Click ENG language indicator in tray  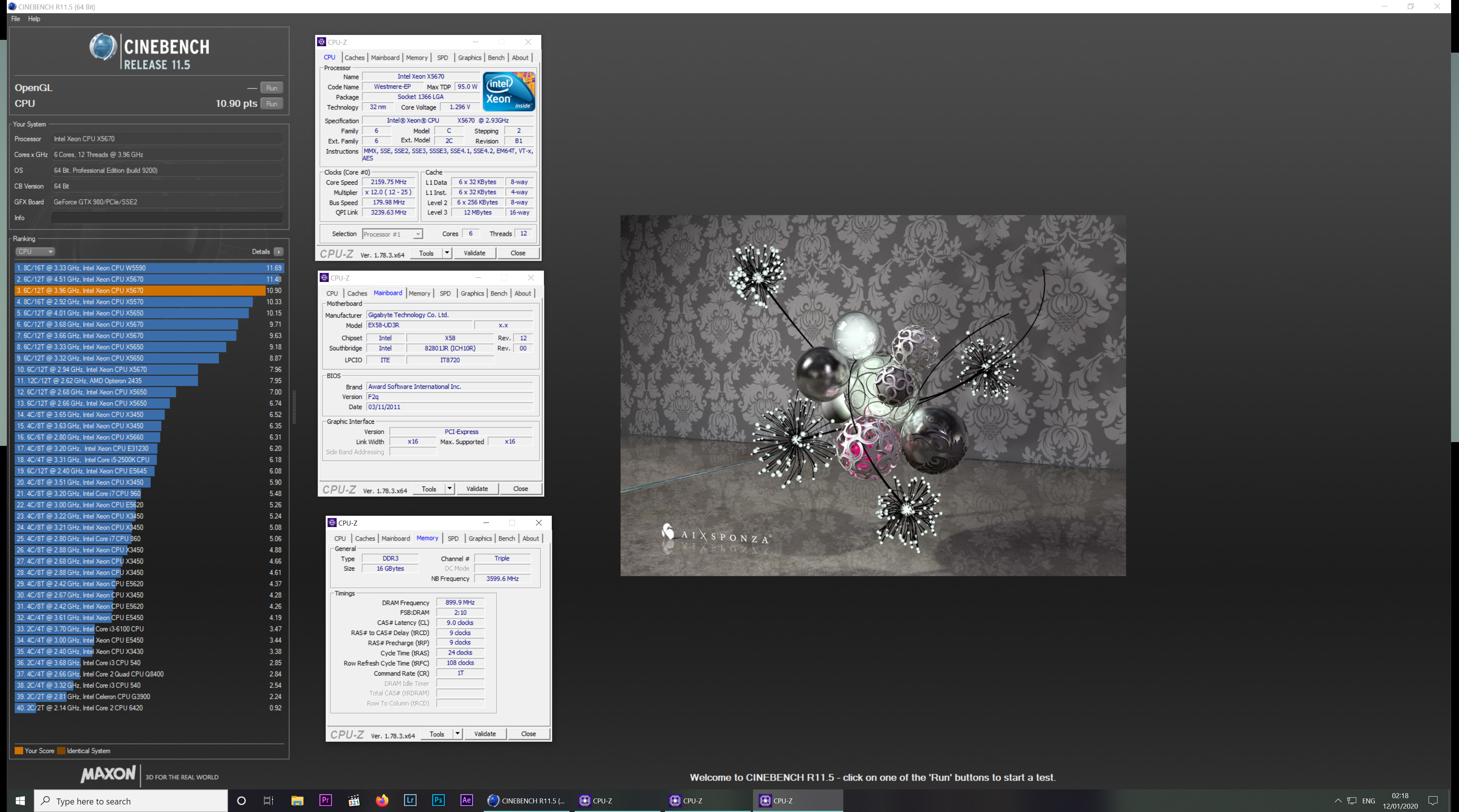coord(1369,801)
